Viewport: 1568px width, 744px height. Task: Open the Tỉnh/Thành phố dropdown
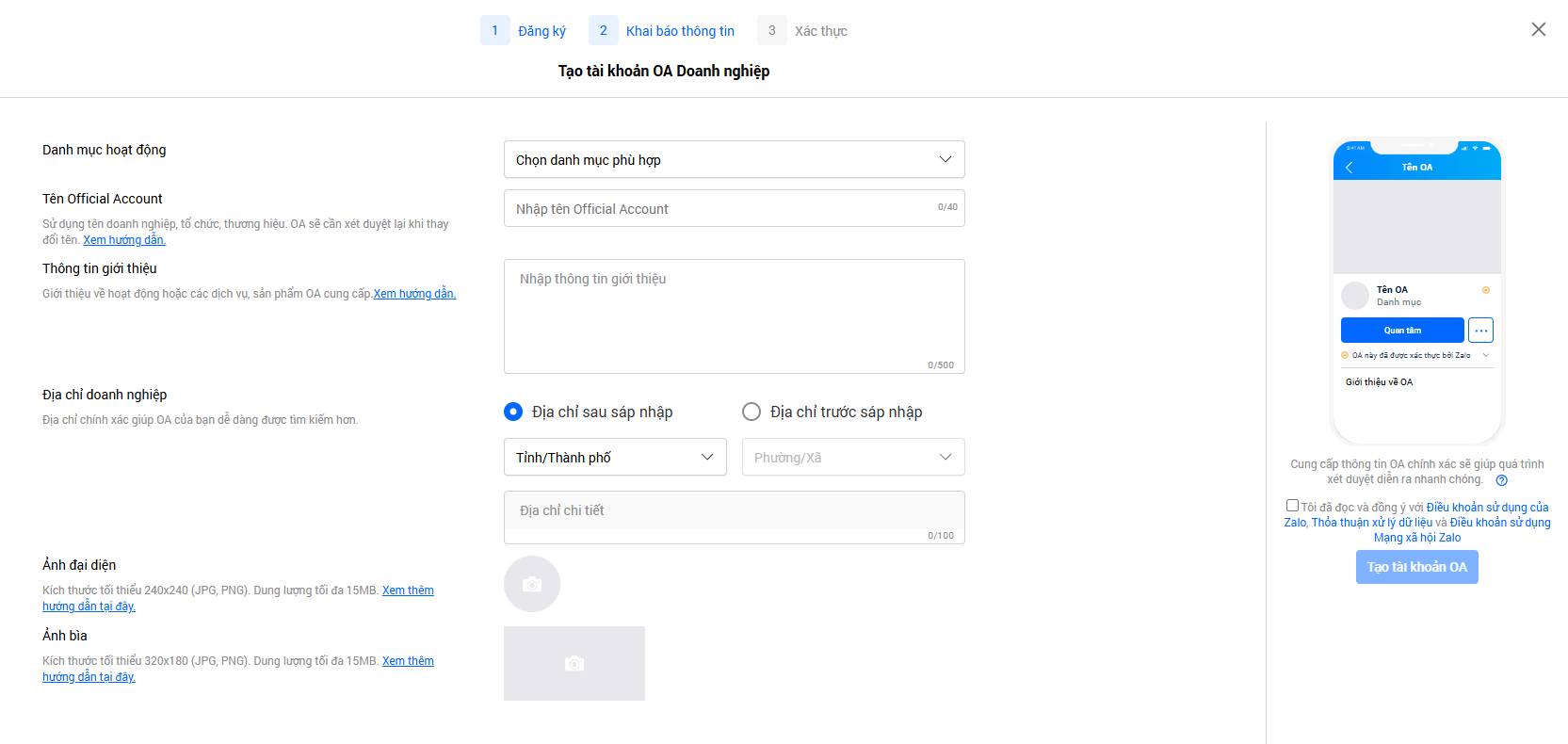click(615, 458)
